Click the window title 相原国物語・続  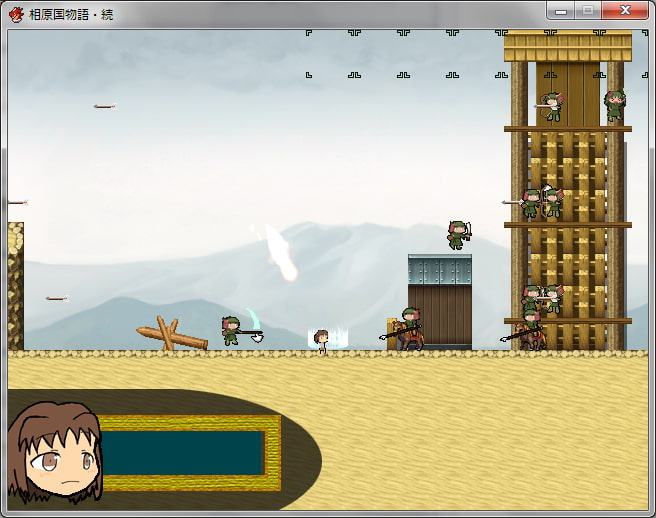(76, 14)
